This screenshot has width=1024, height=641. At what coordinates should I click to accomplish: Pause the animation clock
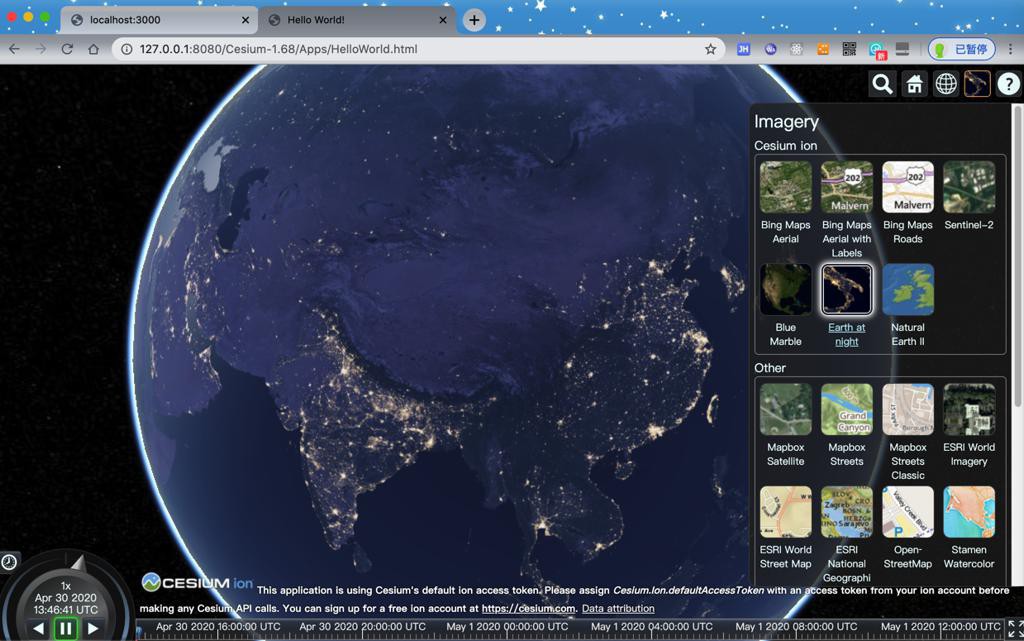pos(65,629)
